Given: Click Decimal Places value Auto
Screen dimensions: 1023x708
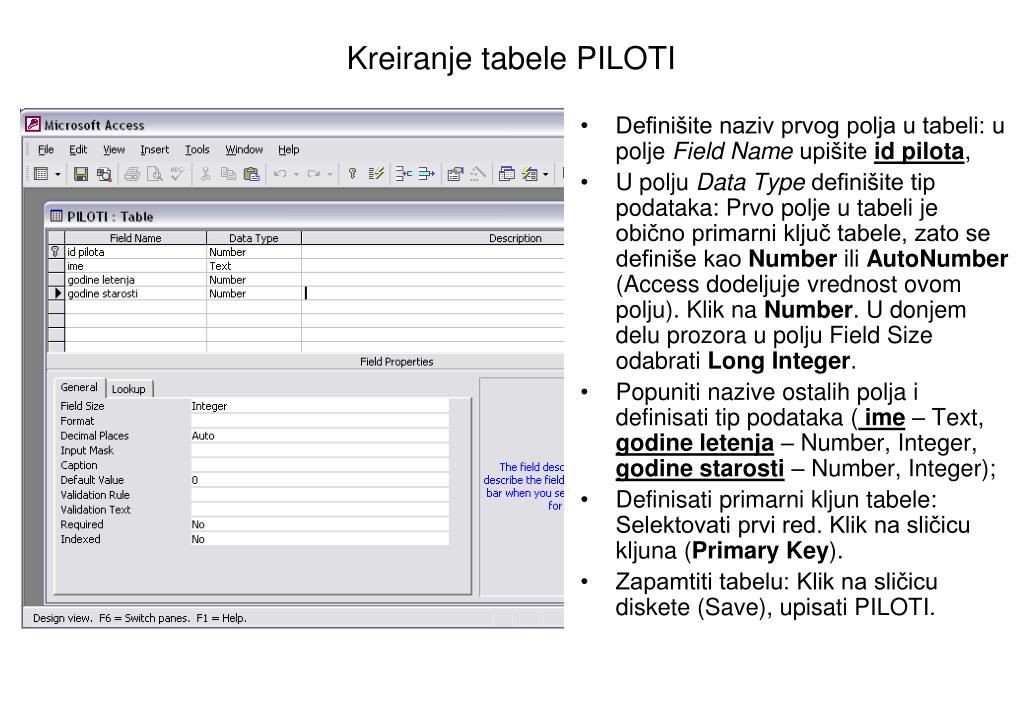Looking at the screenshot, I should click(320, 436).
